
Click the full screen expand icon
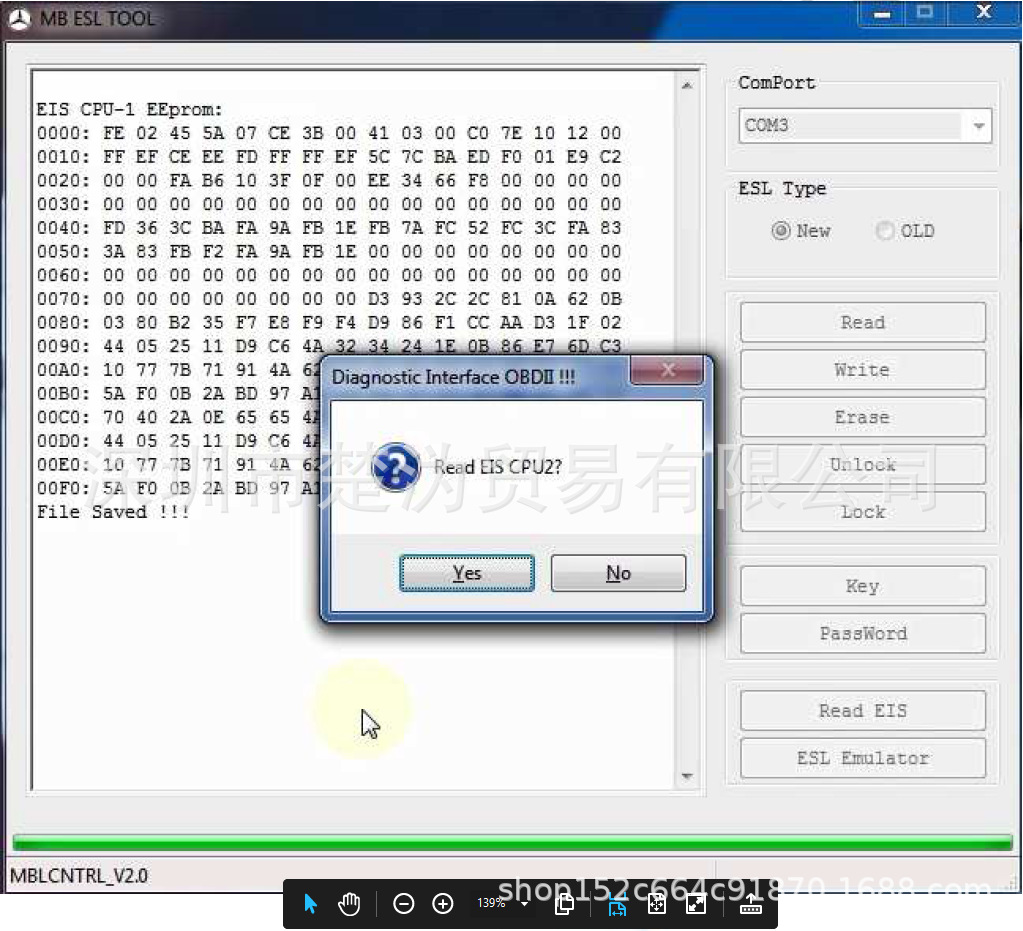(696, 904)
